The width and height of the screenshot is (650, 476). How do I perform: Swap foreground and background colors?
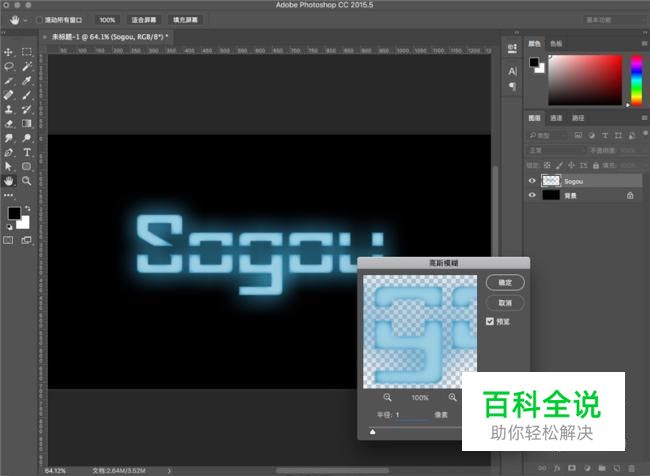click(x=27, y=208)
